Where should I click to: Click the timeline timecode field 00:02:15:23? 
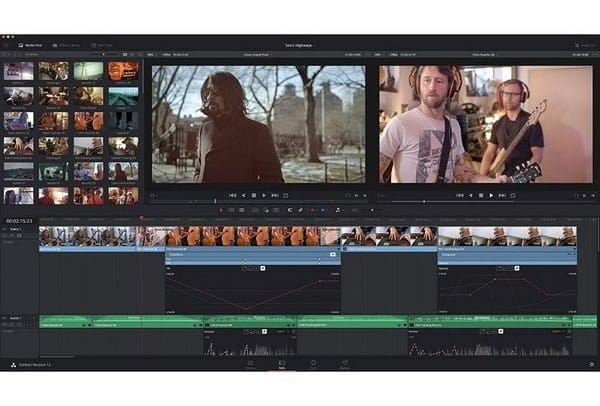(x=19, y=221)
